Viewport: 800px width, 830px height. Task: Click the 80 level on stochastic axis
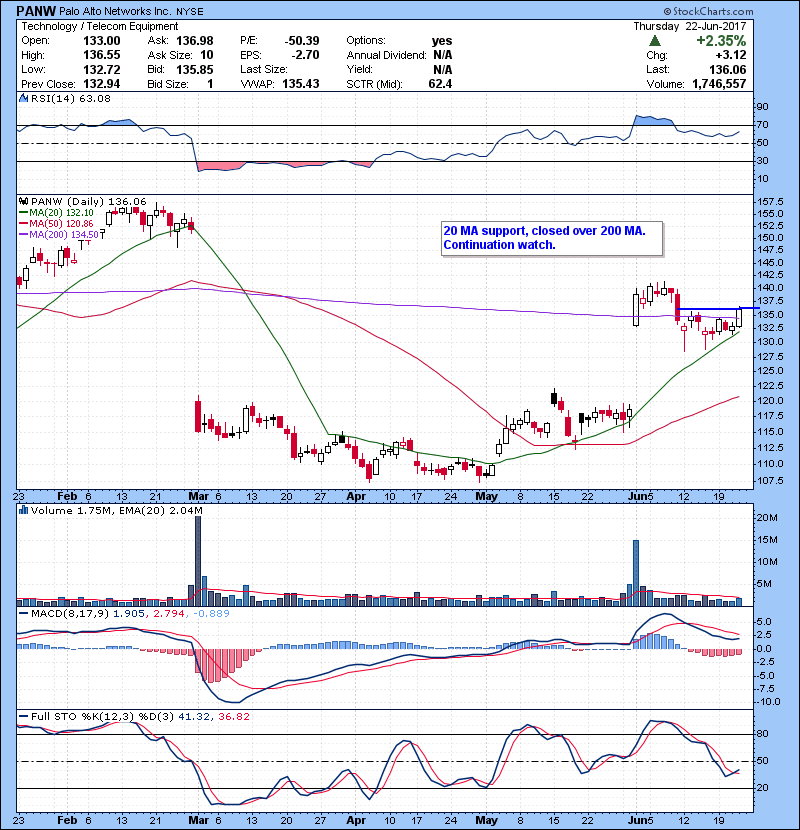[x=762, y=734]
